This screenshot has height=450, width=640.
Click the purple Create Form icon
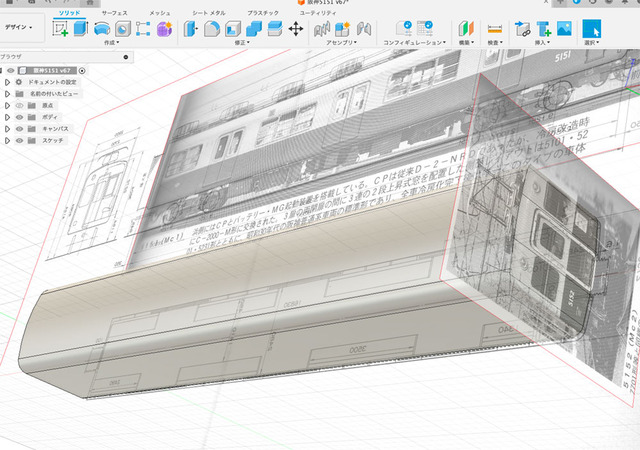click(x=164, y=29)
